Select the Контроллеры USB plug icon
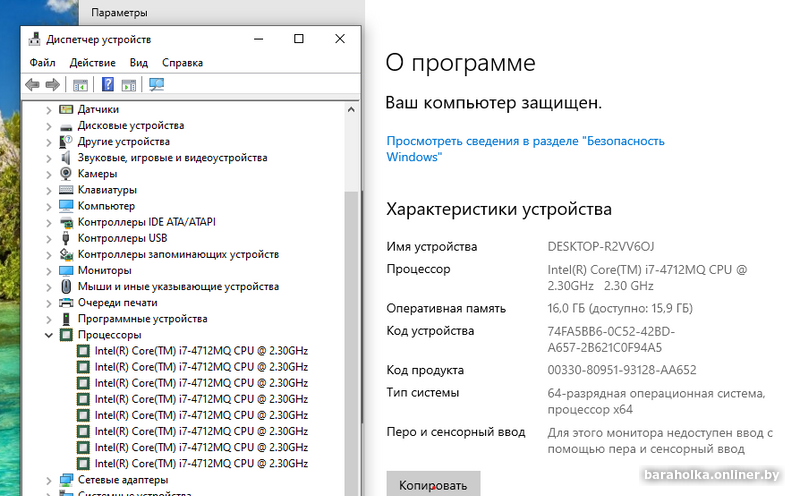This screenshot has width=800, height=496. tap(65, 238)
